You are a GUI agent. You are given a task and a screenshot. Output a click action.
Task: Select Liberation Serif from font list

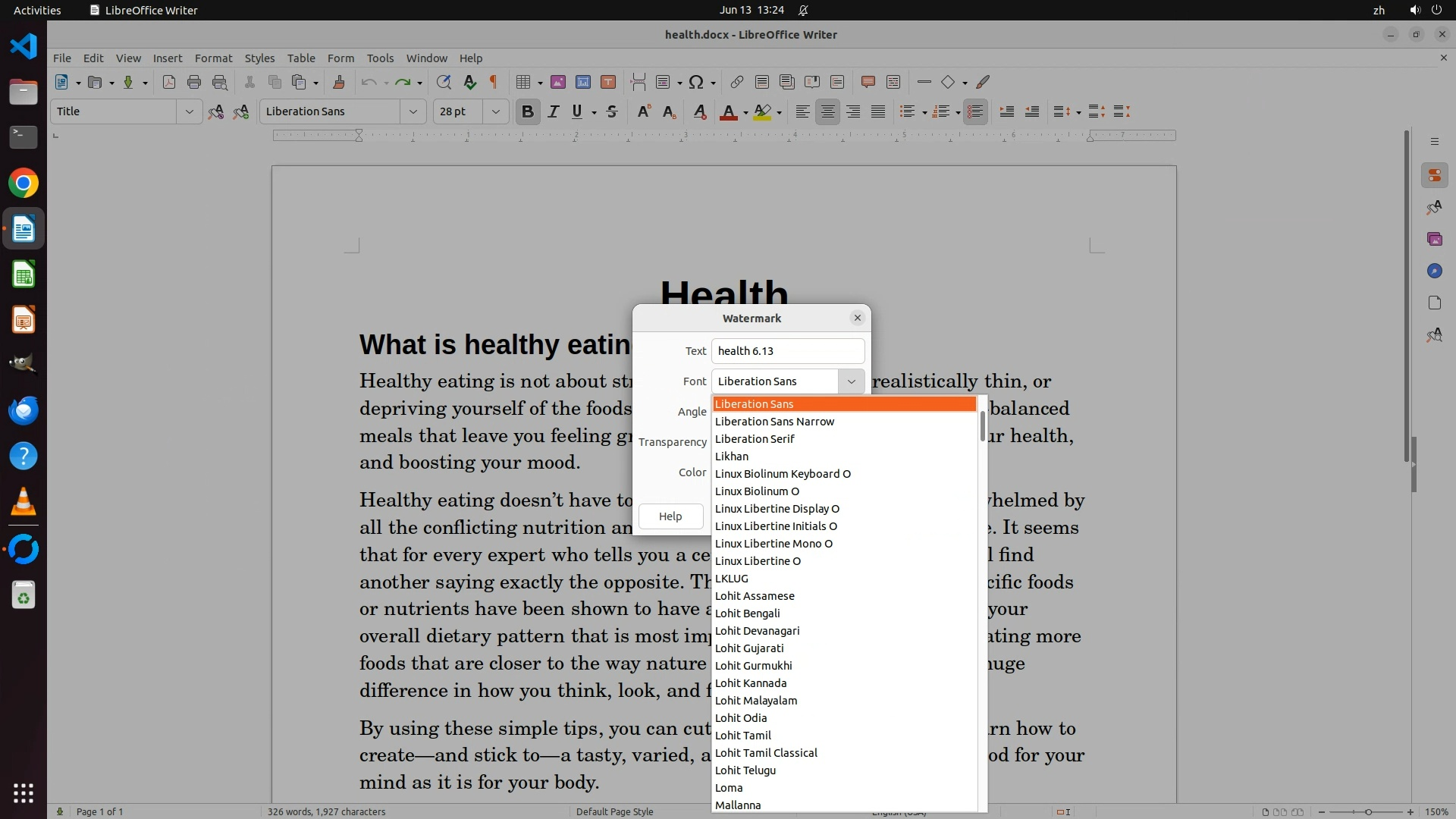click(755, 439)
